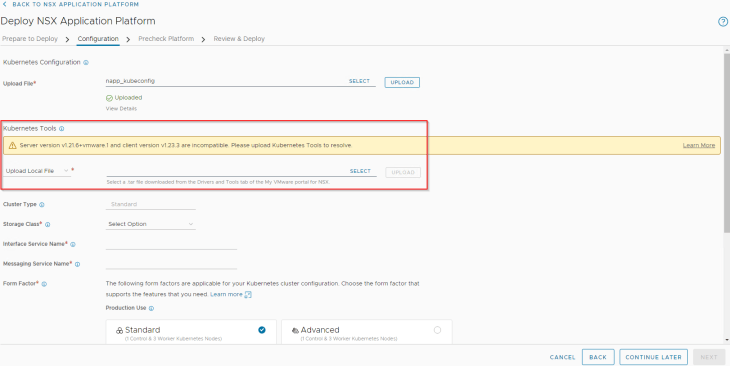Click UPLOAD button for kubeconfig file
This screenshot has height=366, width=730.
pos(402,82)
